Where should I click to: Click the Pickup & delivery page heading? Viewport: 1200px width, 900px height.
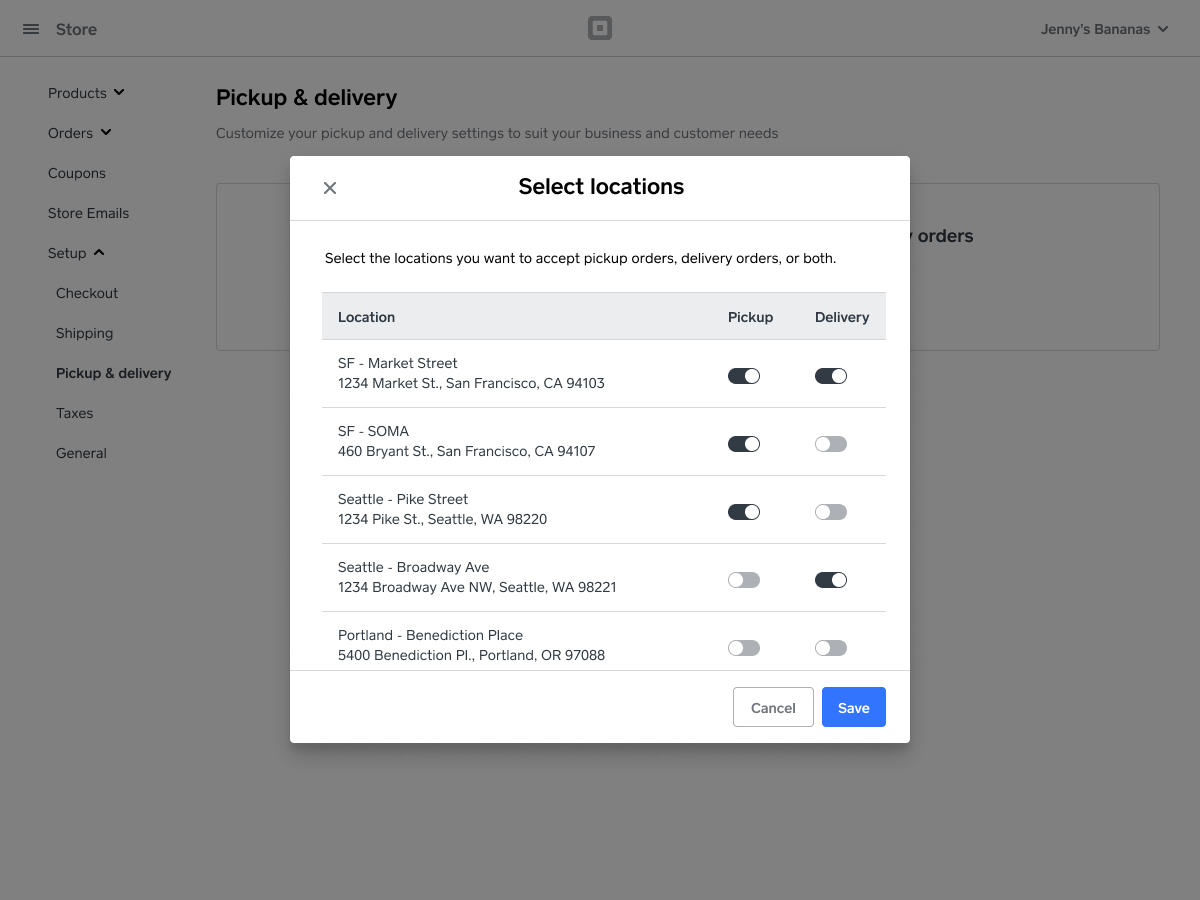(x=306, y=98)
